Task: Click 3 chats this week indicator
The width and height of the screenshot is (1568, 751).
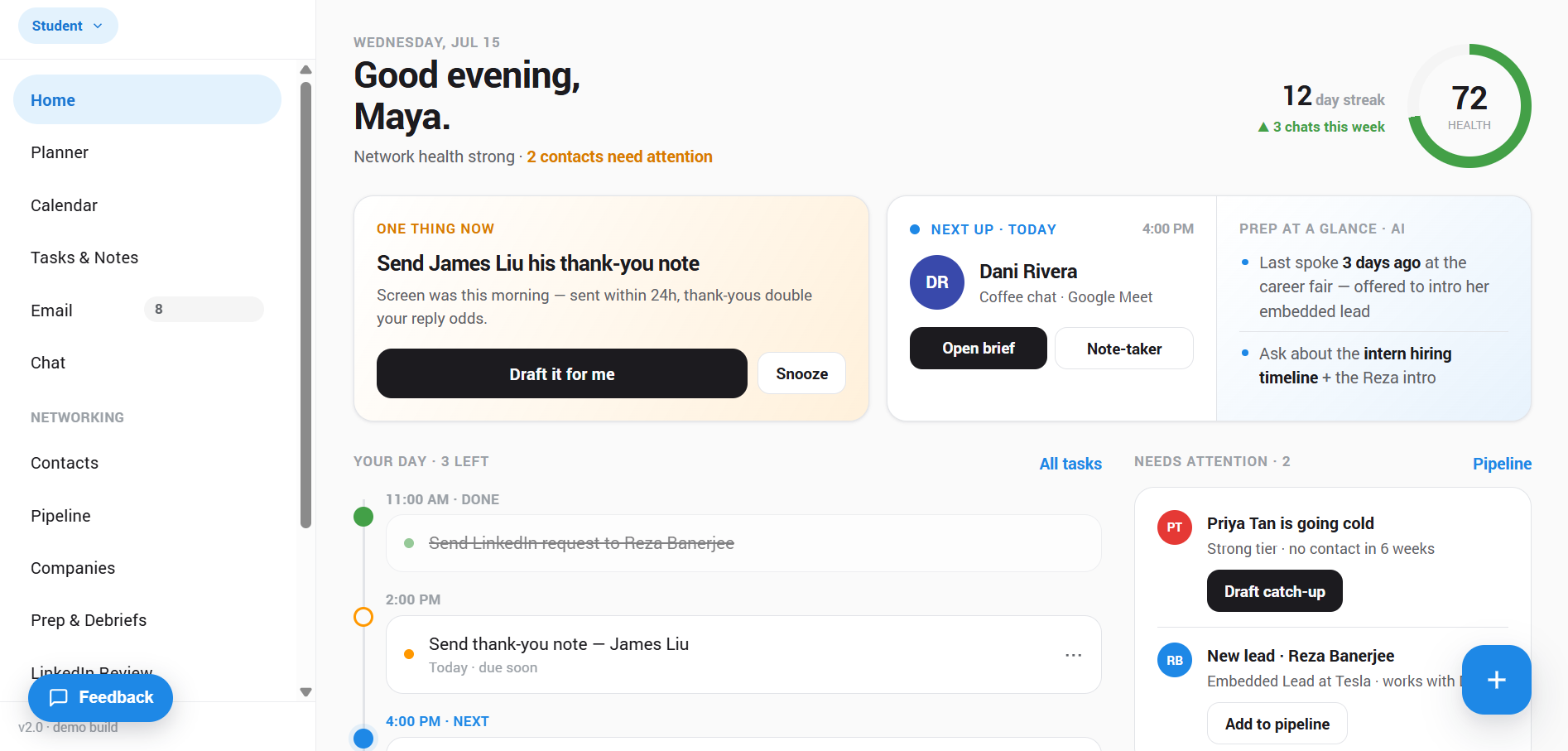Action: (1321, 127)
